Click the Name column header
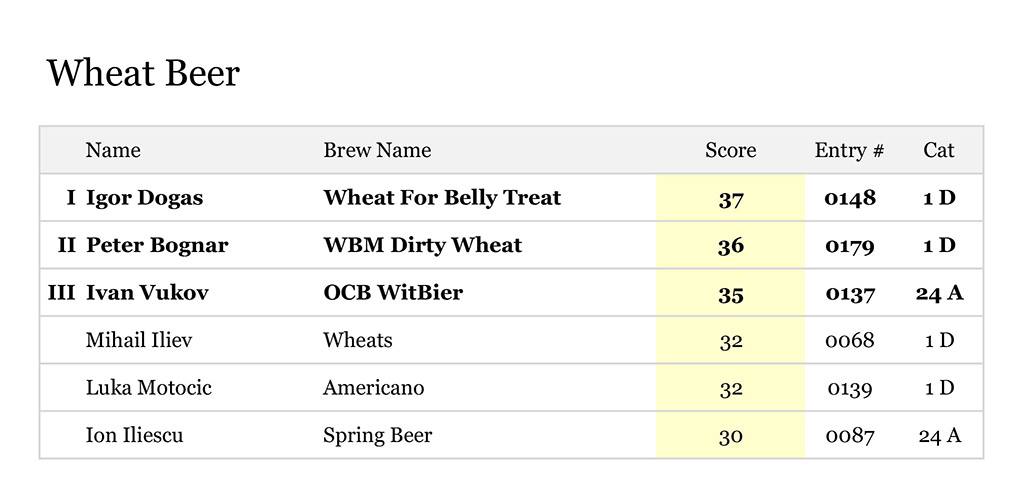The width and height of the screenshot is (1024, 499). [x=113, y=150]
